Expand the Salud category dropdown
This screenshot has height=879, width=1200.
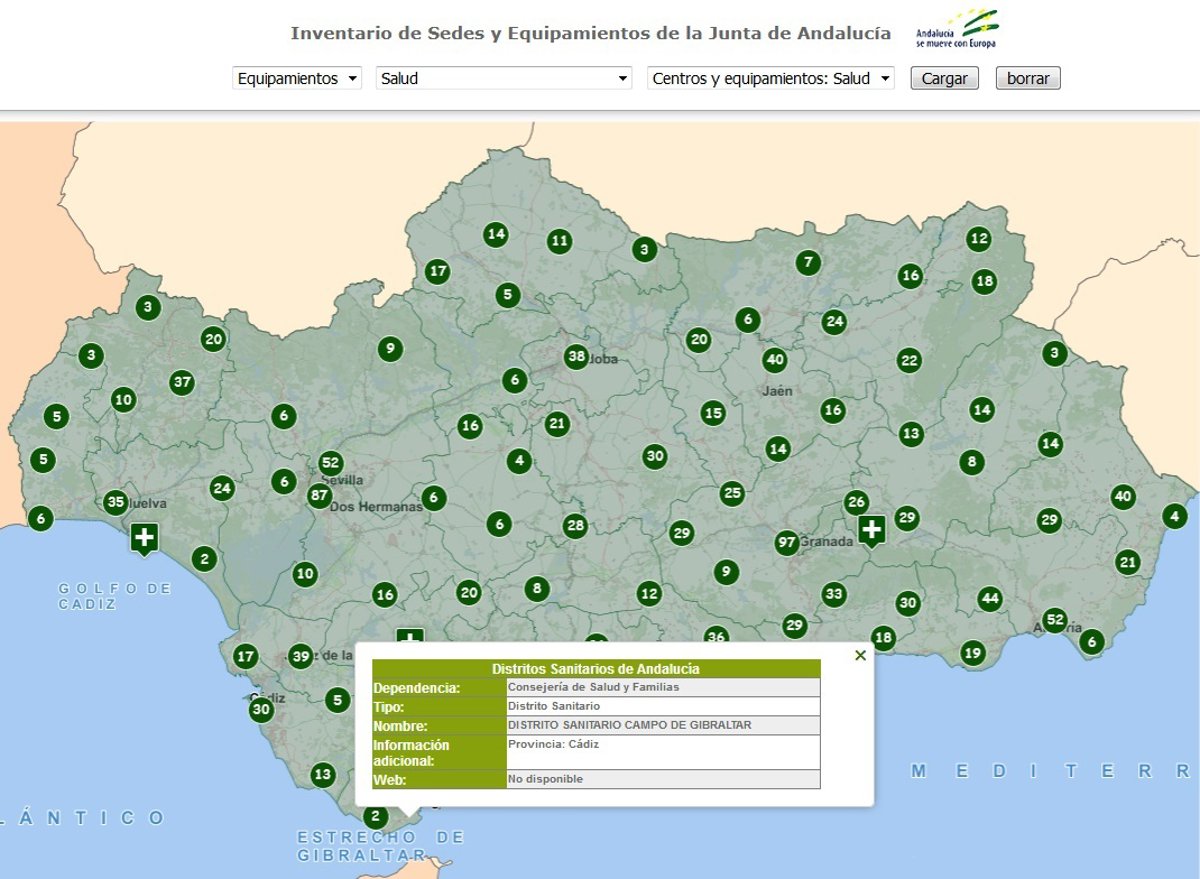tap(504, 78)
